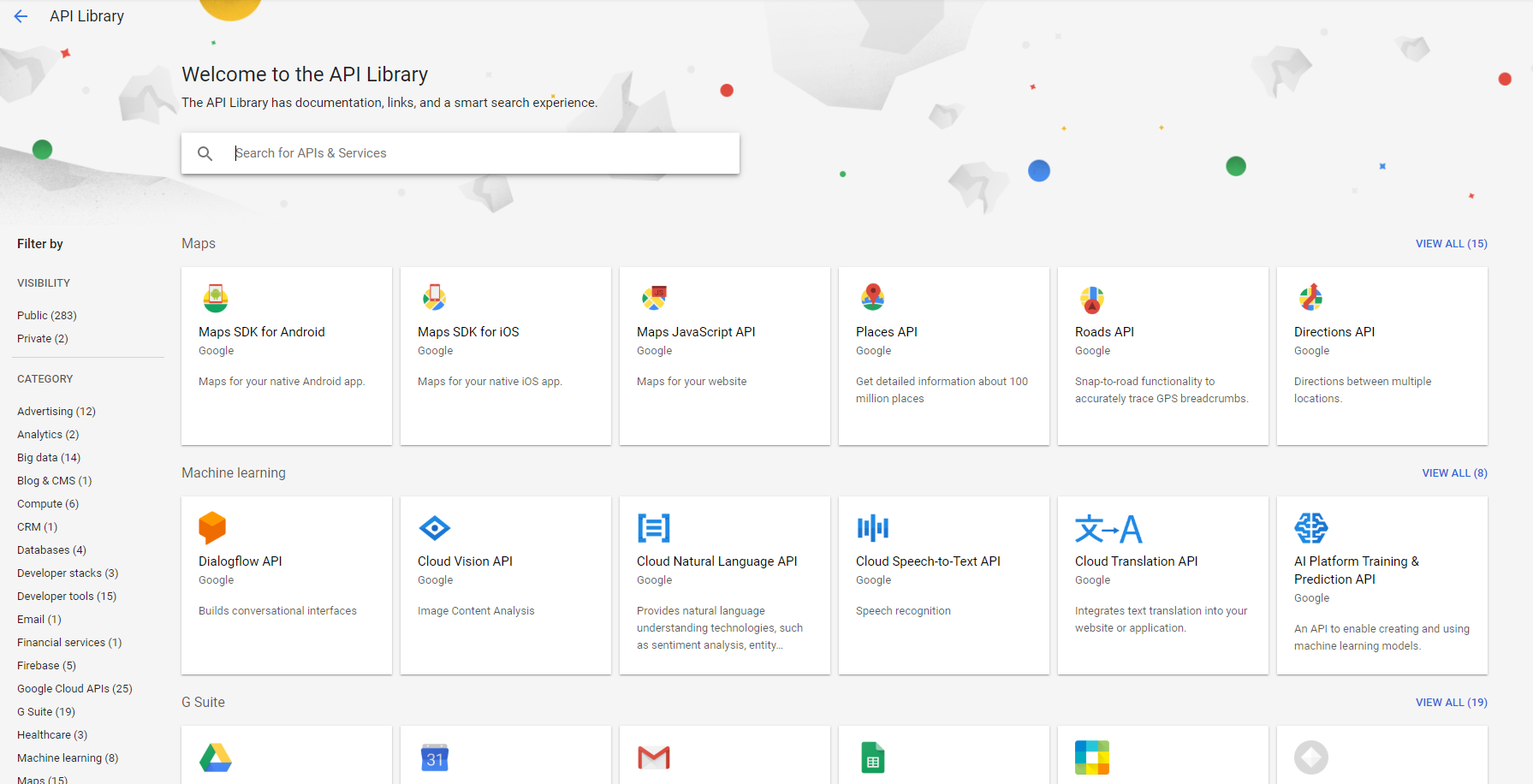
Task: Filter by Private (2) visibility
Action: [x=43, y=339]
